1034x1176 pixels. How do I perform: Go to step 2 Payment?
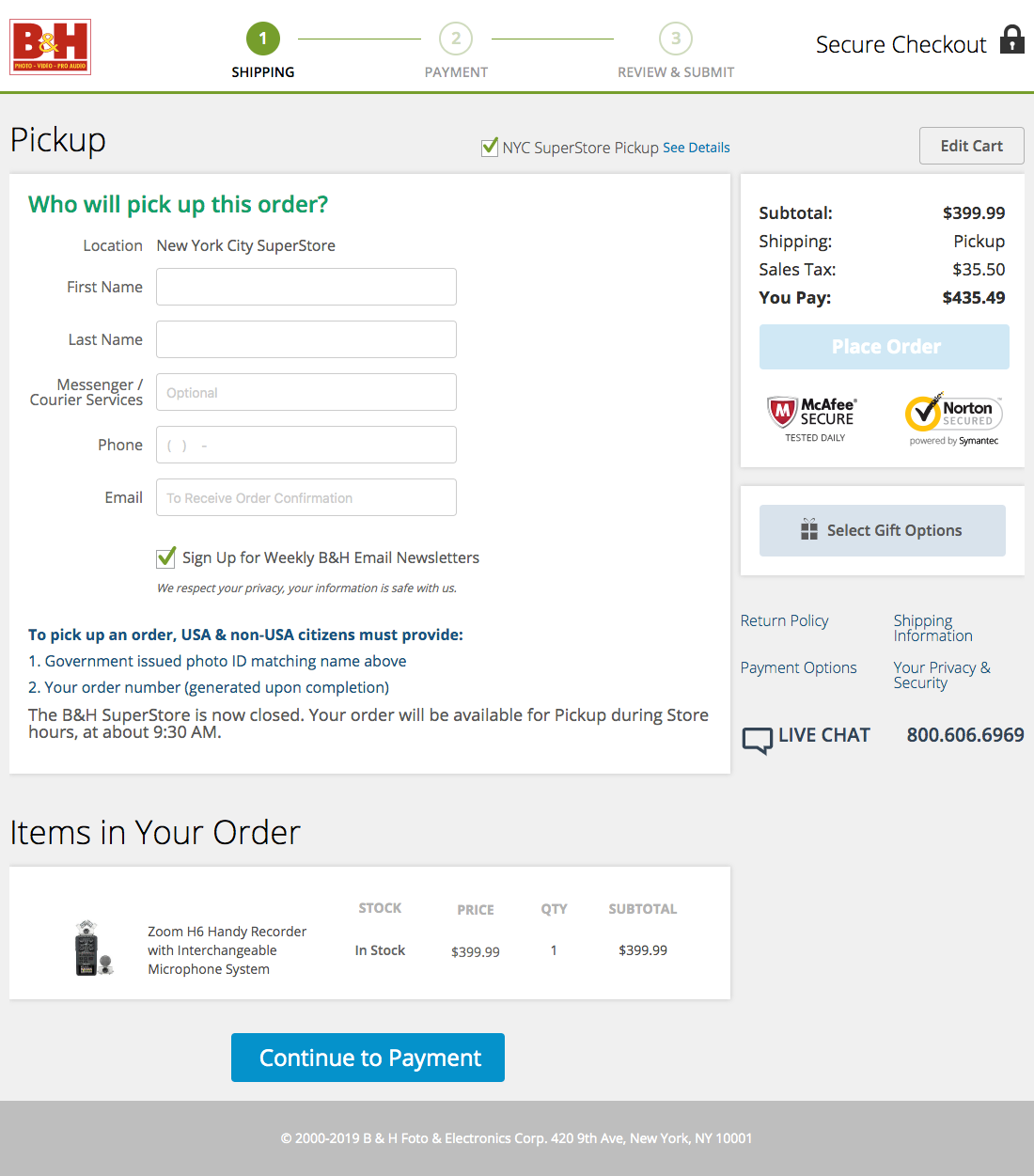coord(456,39)
